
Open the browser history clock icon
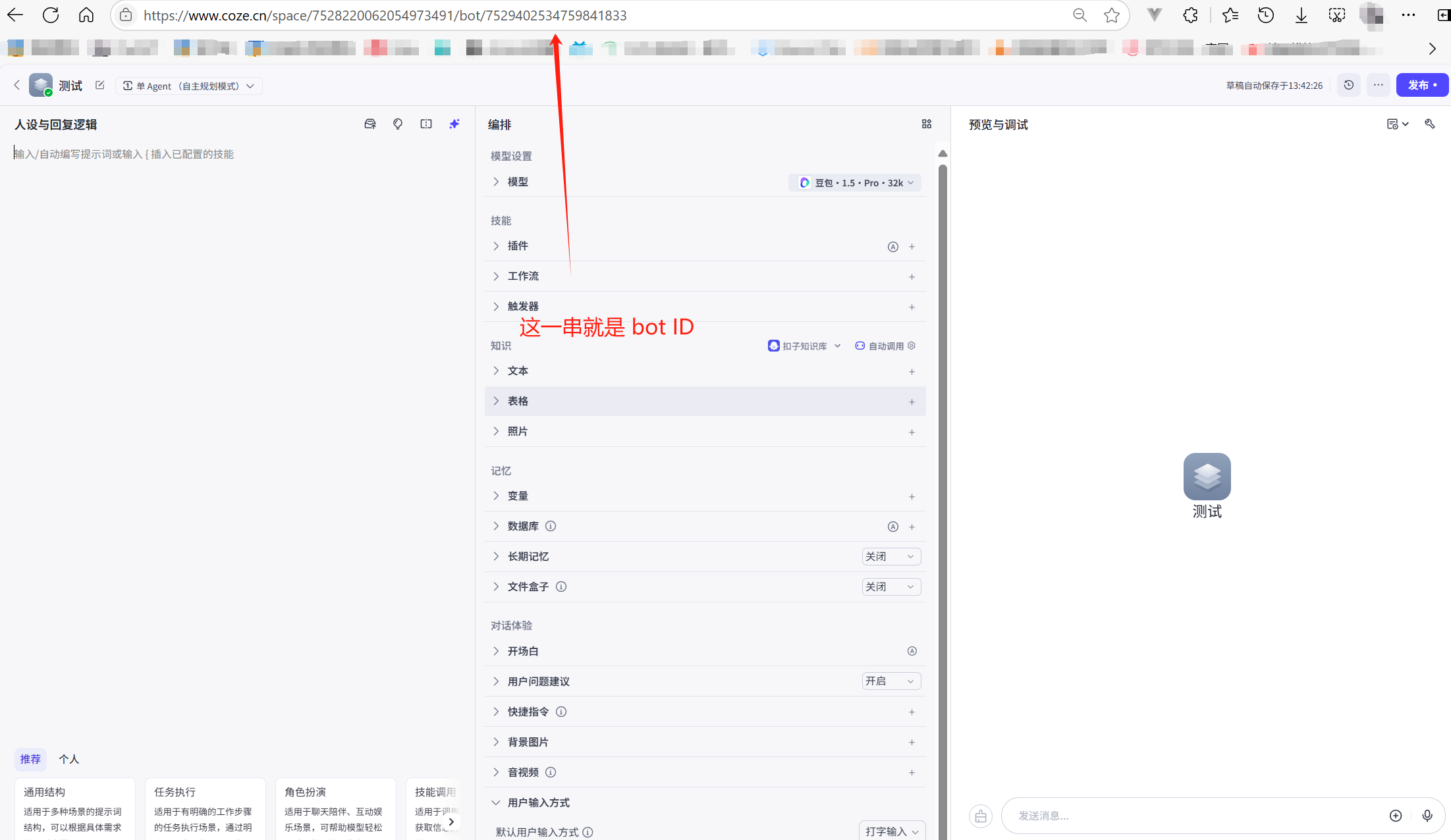(1266, 14)
